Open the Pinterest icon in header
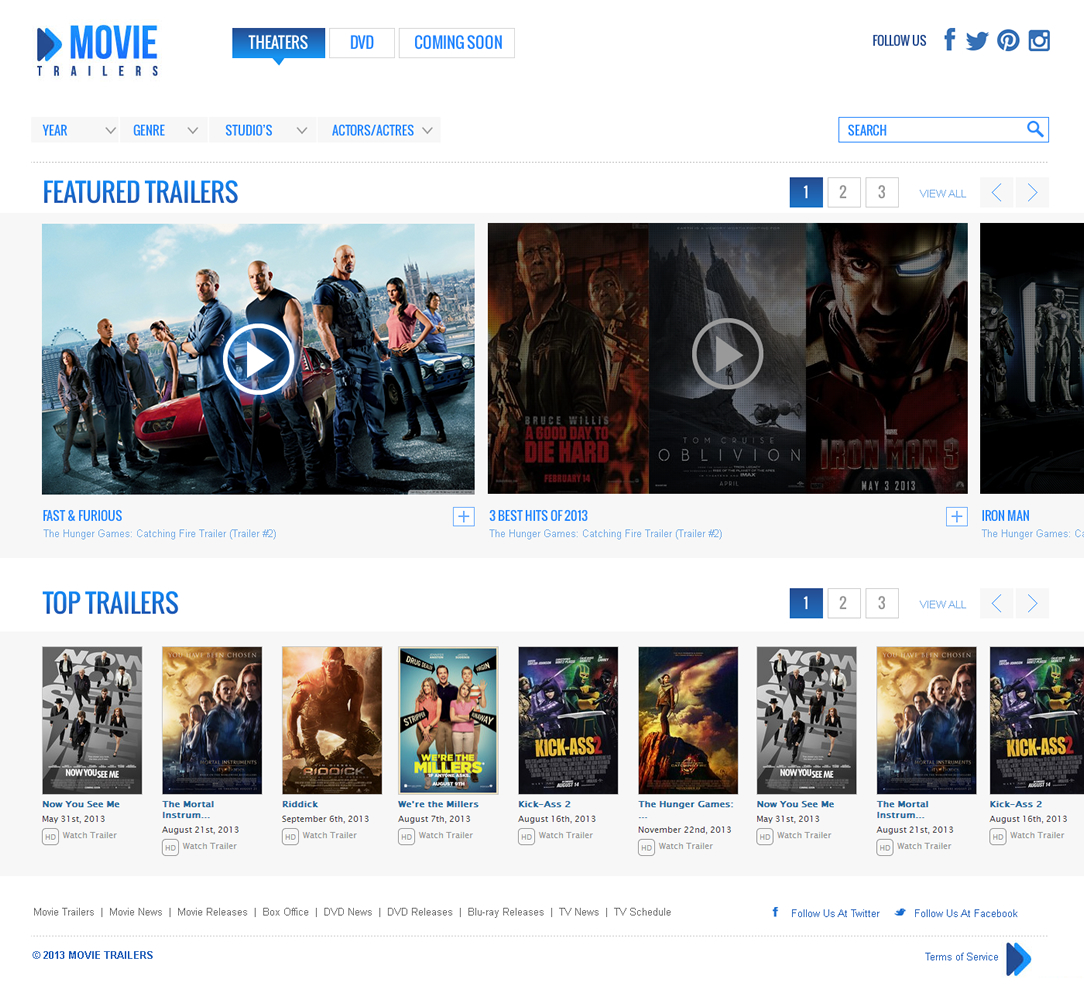This screenshot has height=1000, width=1084. 1008,41
